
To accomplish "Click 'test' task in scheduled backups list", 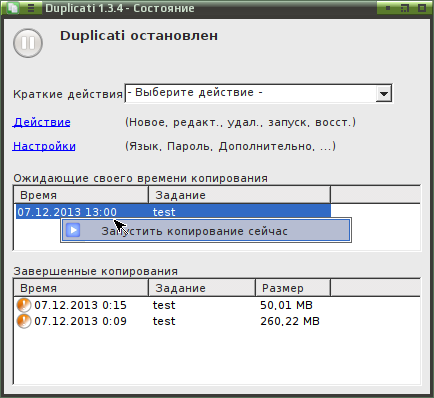I will pyautogui.click(x=164, y=212).
